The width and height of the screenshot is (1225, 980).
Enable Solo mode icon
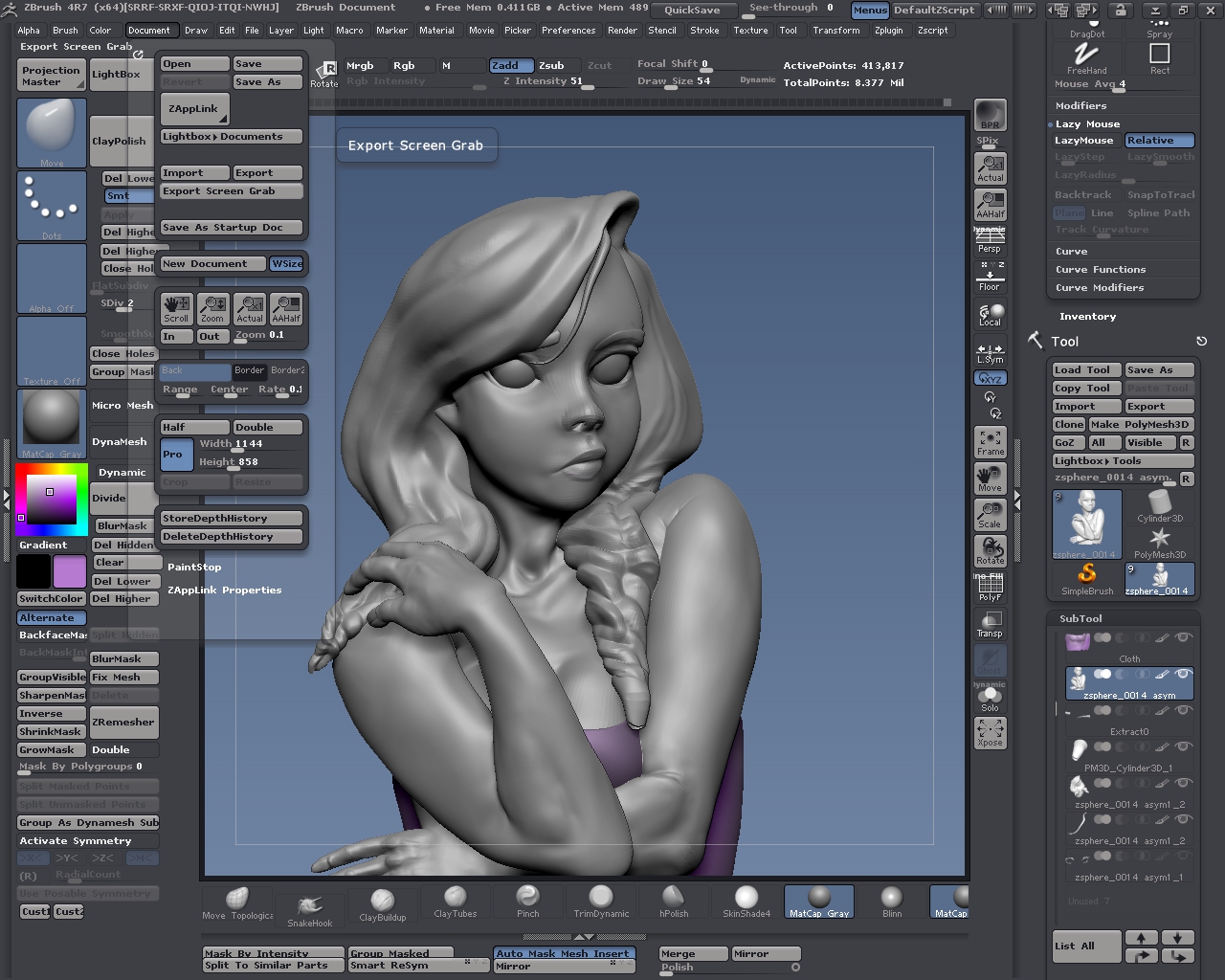(990, 699)
